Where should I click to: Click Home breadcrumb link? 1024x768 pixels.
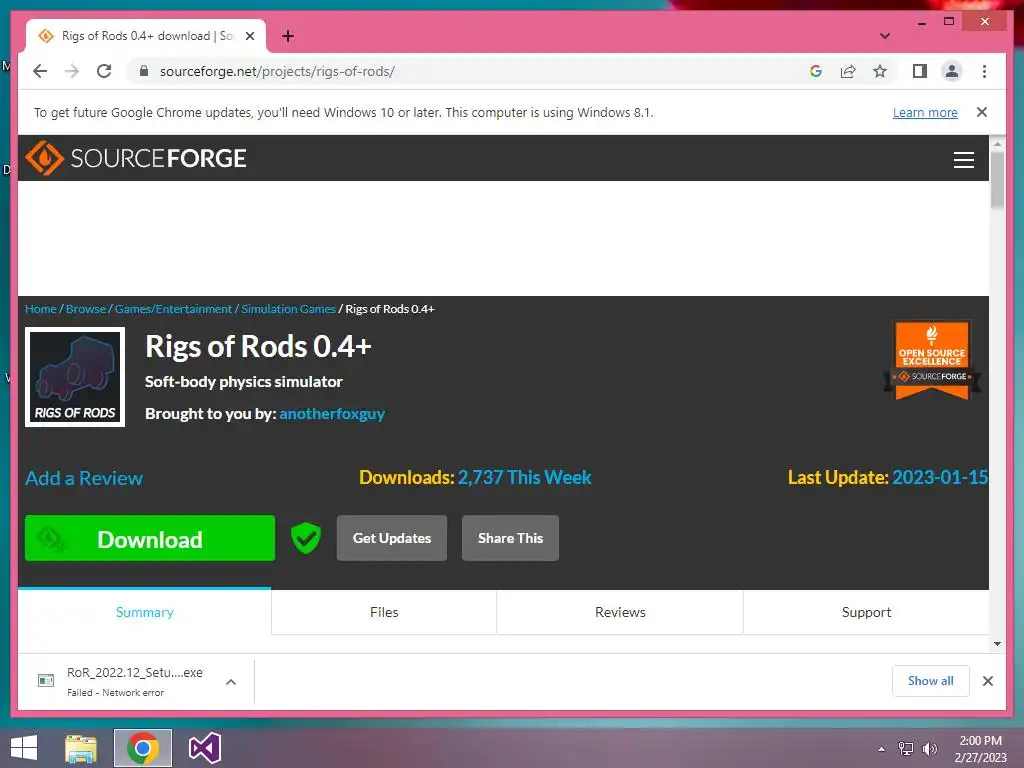click(40, 309)
